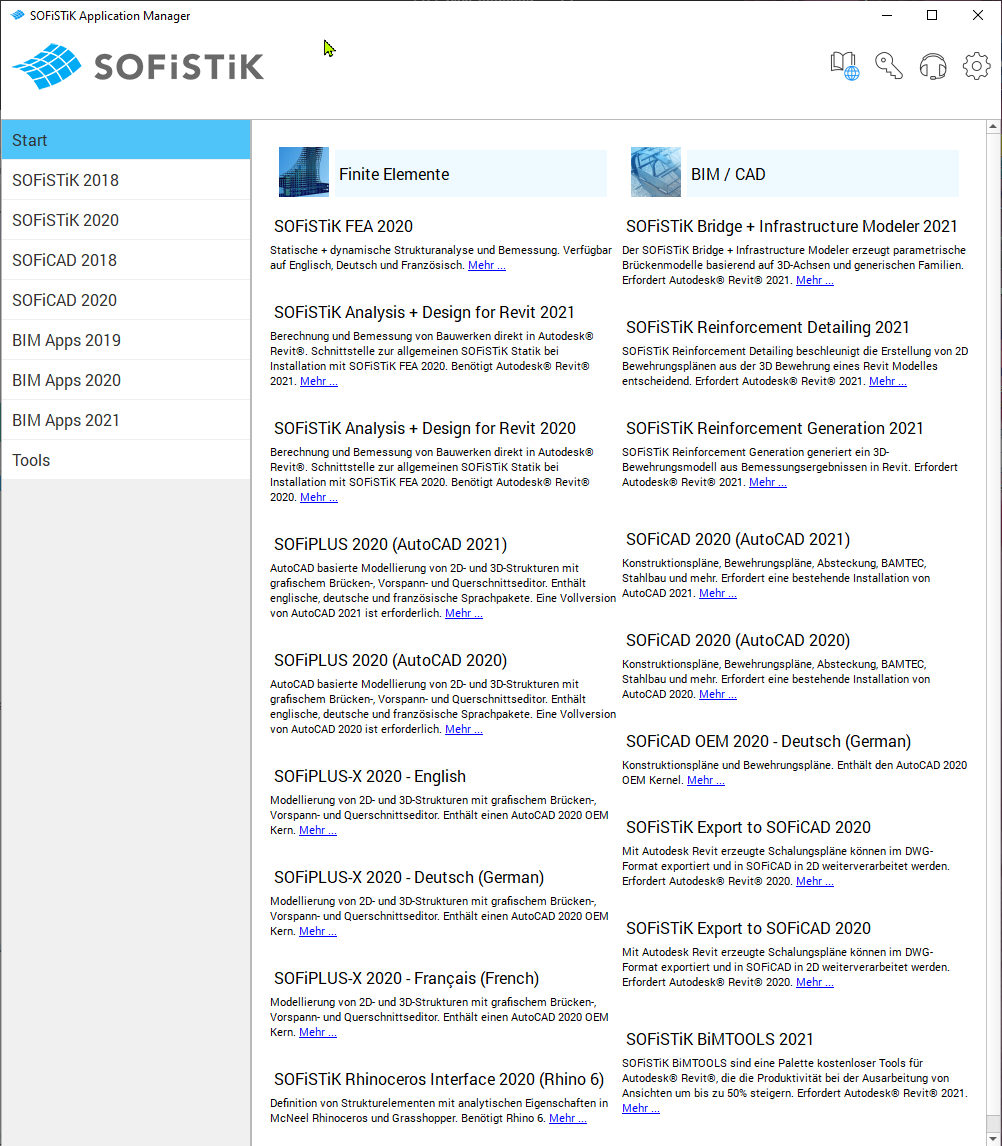Open Mehr link for SOFiSTiK BiMTOOLS 2021

click(641, 1108)
